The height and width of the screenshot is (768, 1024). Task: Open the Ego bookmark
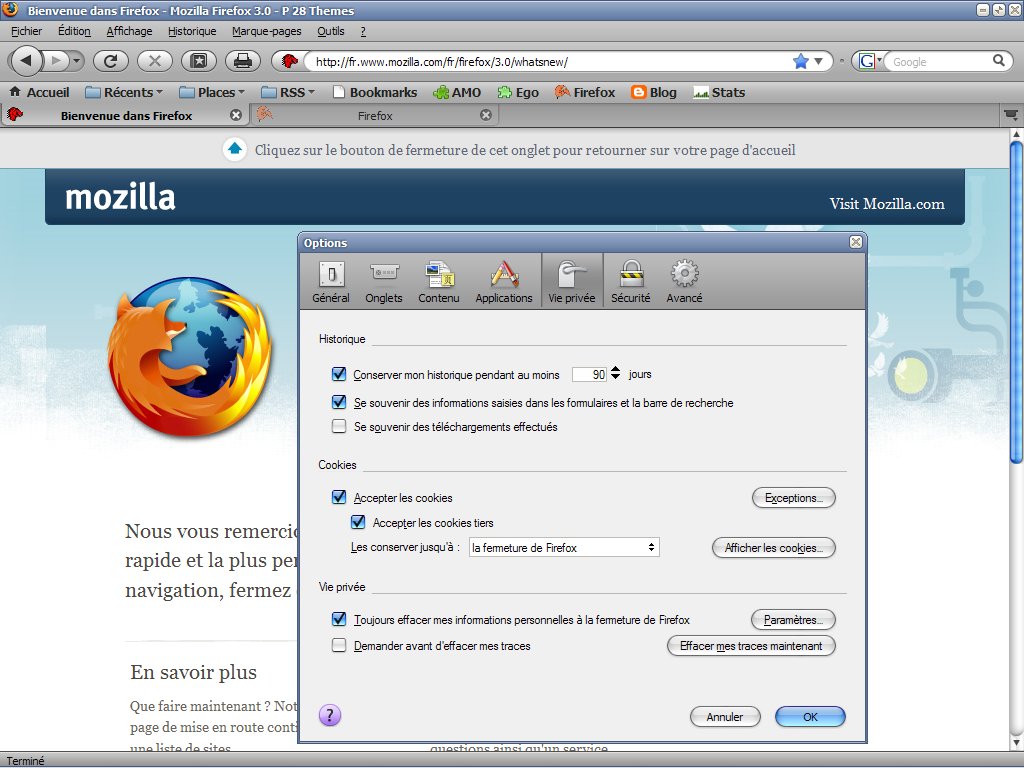pos(519,92)
